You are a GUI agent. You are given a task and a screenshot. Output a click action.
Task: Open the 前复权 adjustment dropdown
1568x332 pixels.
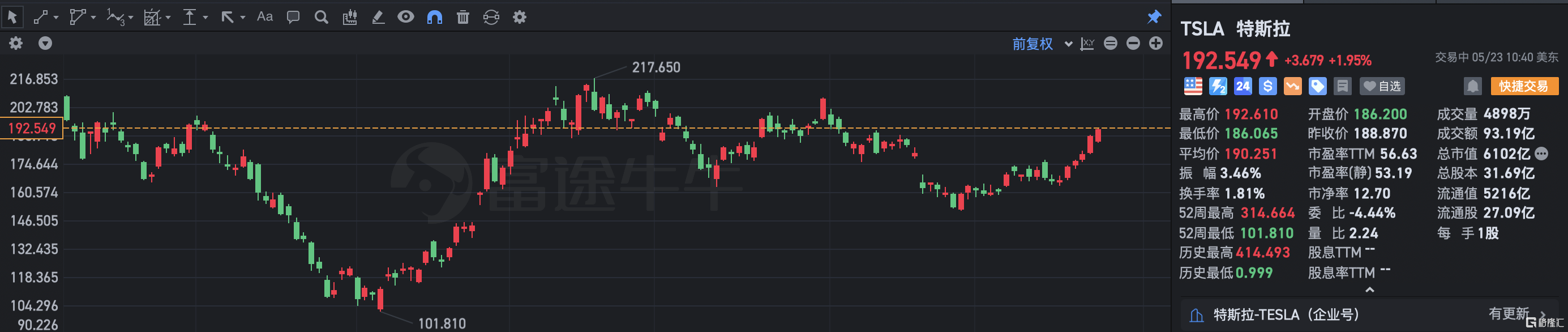(1042, 44)
